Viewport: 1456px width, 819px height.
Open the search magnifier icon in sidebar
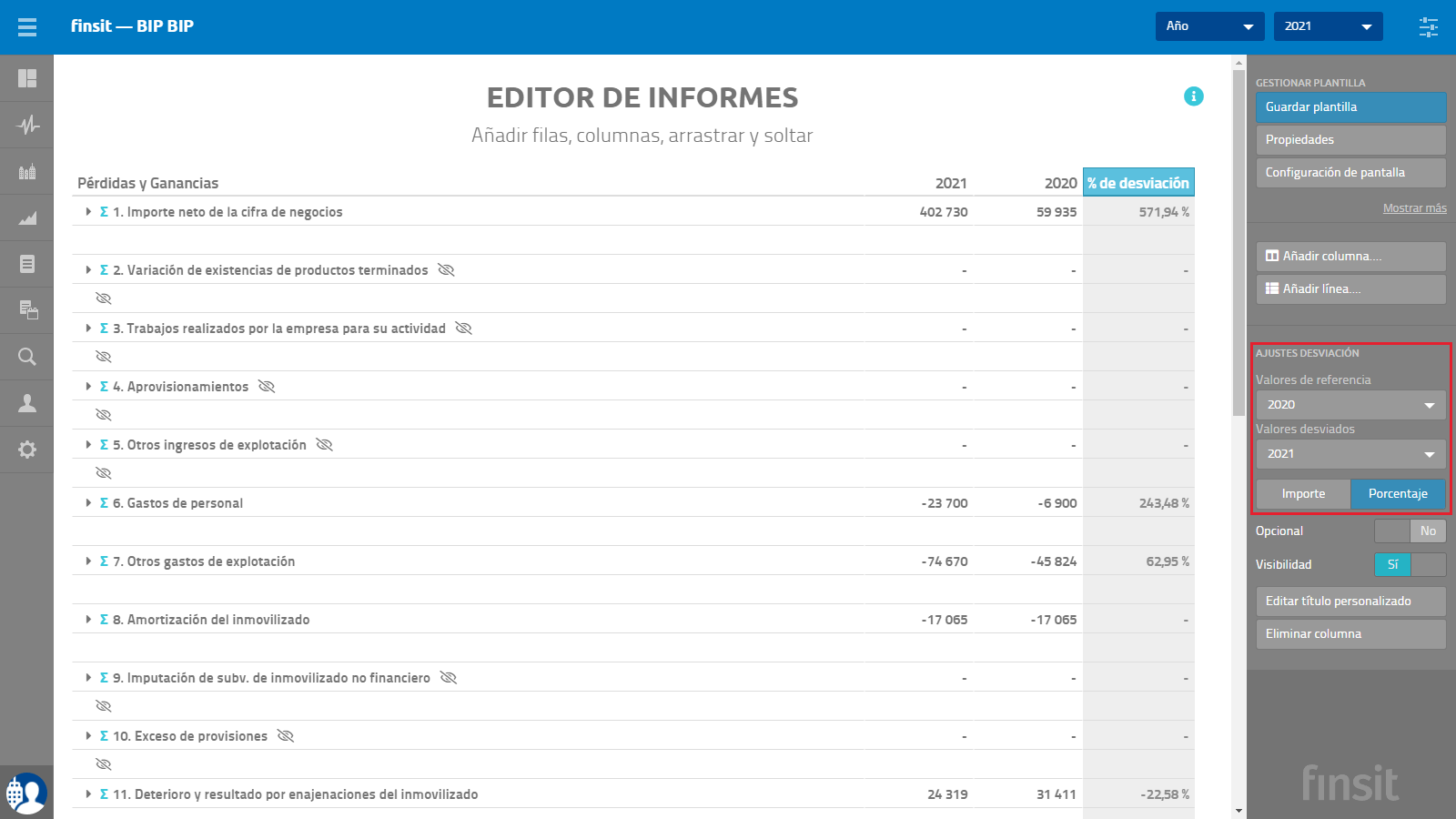pyautogui.click(x=27, y=357)
